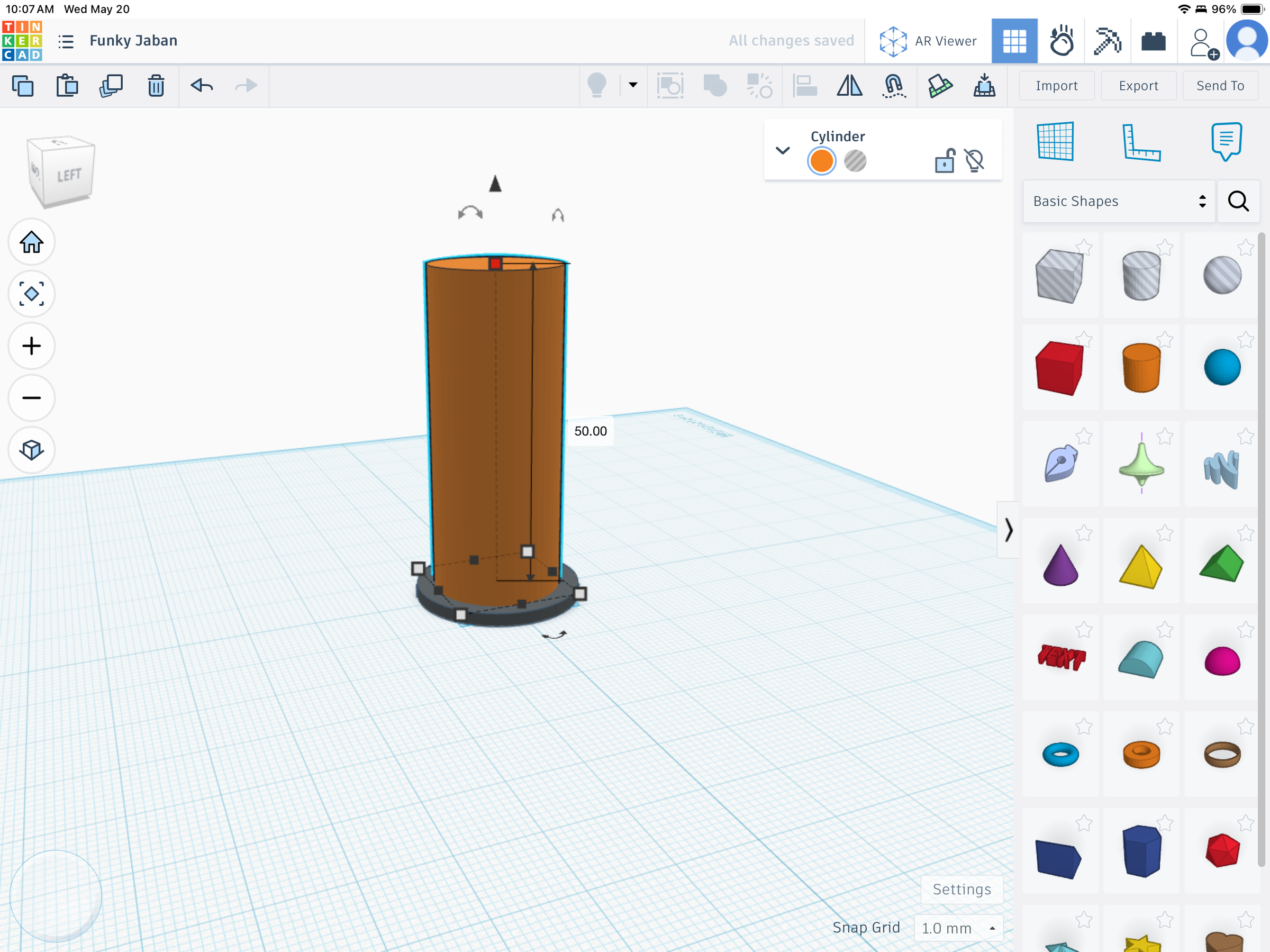Viewport: 1270px width, 952px height.
Task: Hide the selected Cylinder shape
Action: [974, 161]
